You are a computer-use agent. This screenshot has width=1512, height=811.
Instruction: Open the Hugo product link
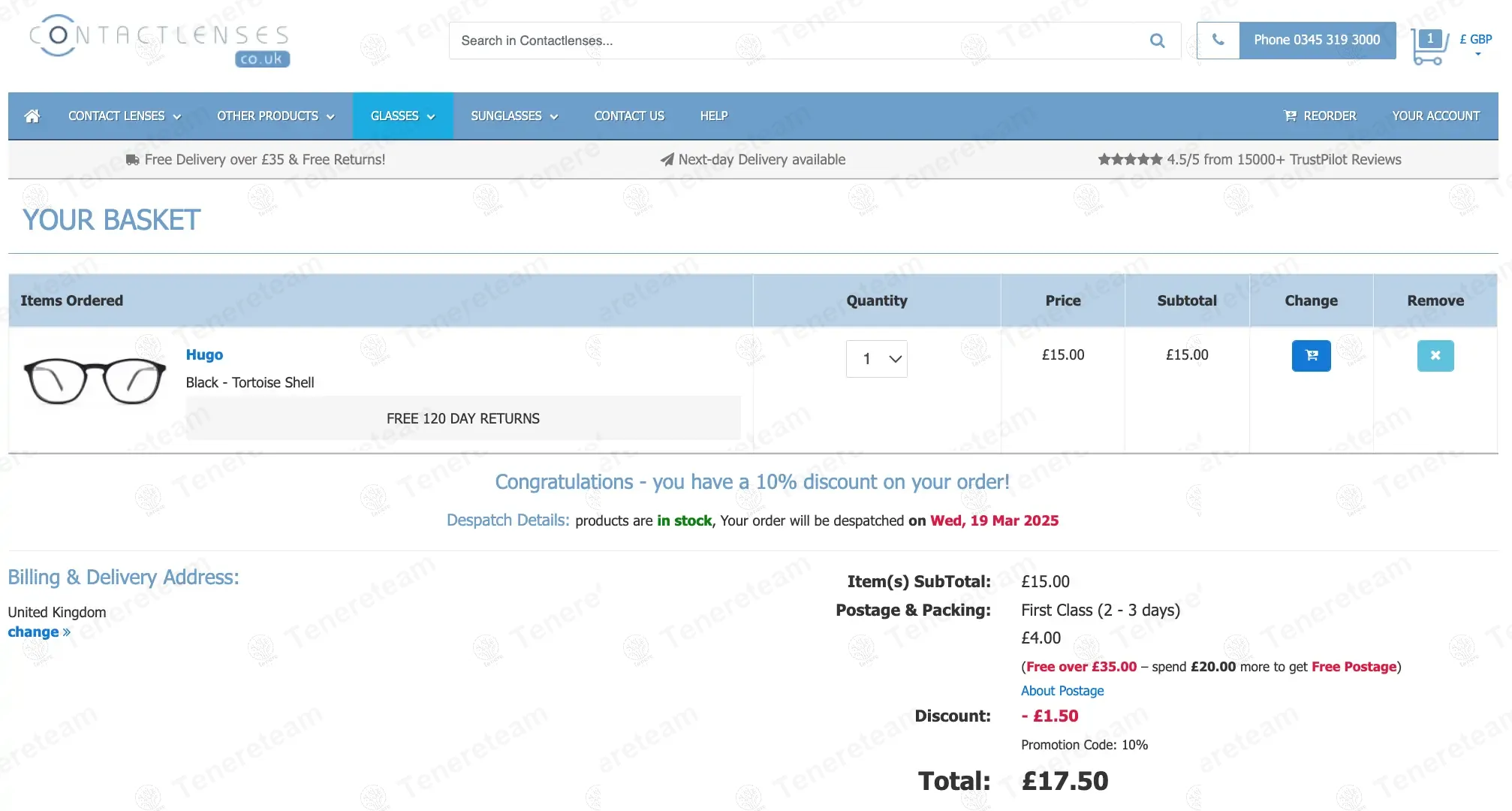[204, 354]
